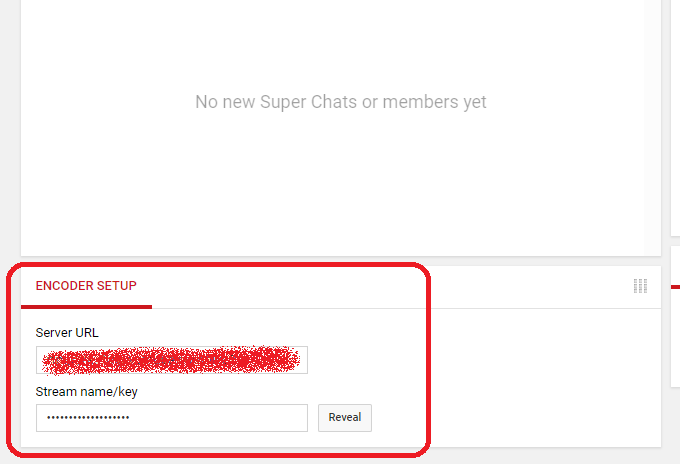
Task: Click the blank area right of Reveal button
Action: pos(516,418)
